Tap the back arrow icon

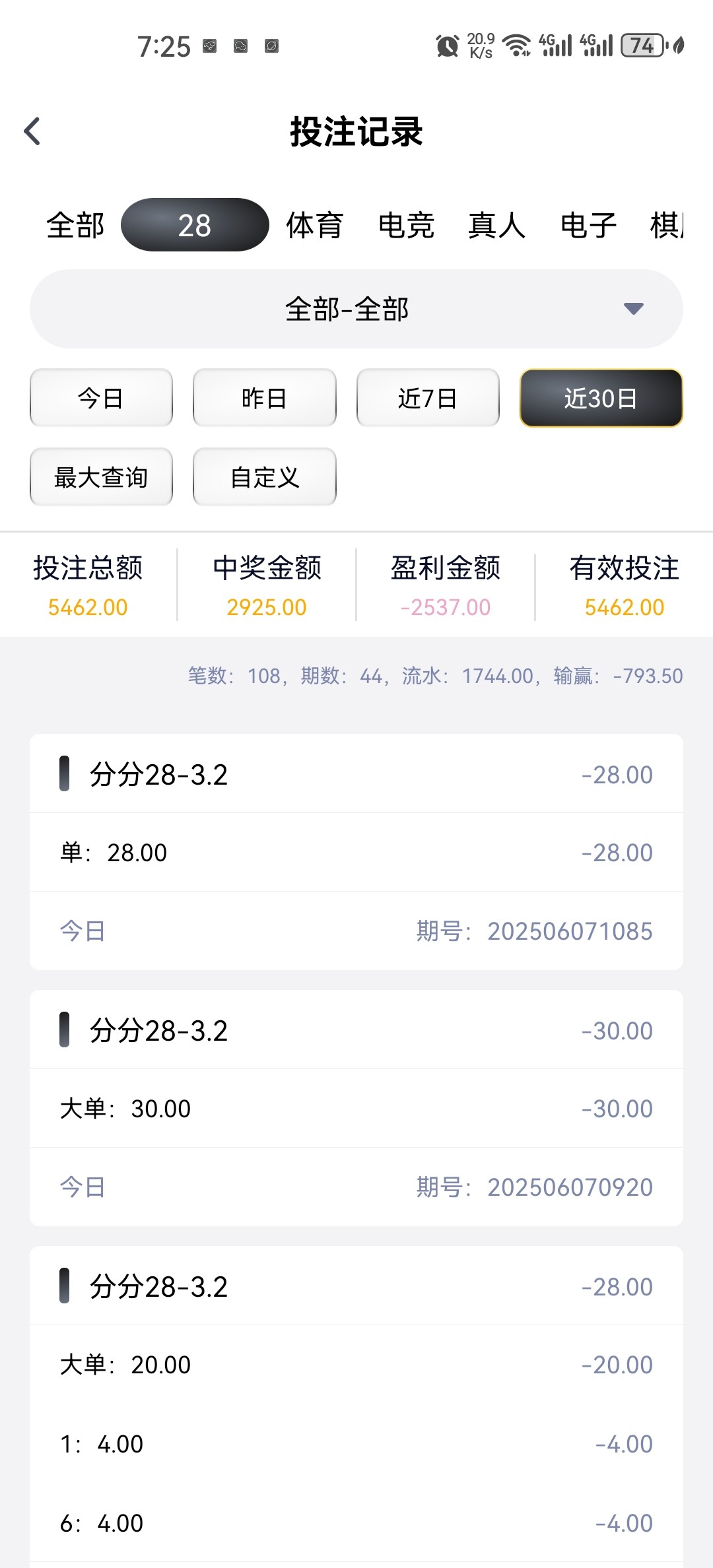click(x=32, y=131)
